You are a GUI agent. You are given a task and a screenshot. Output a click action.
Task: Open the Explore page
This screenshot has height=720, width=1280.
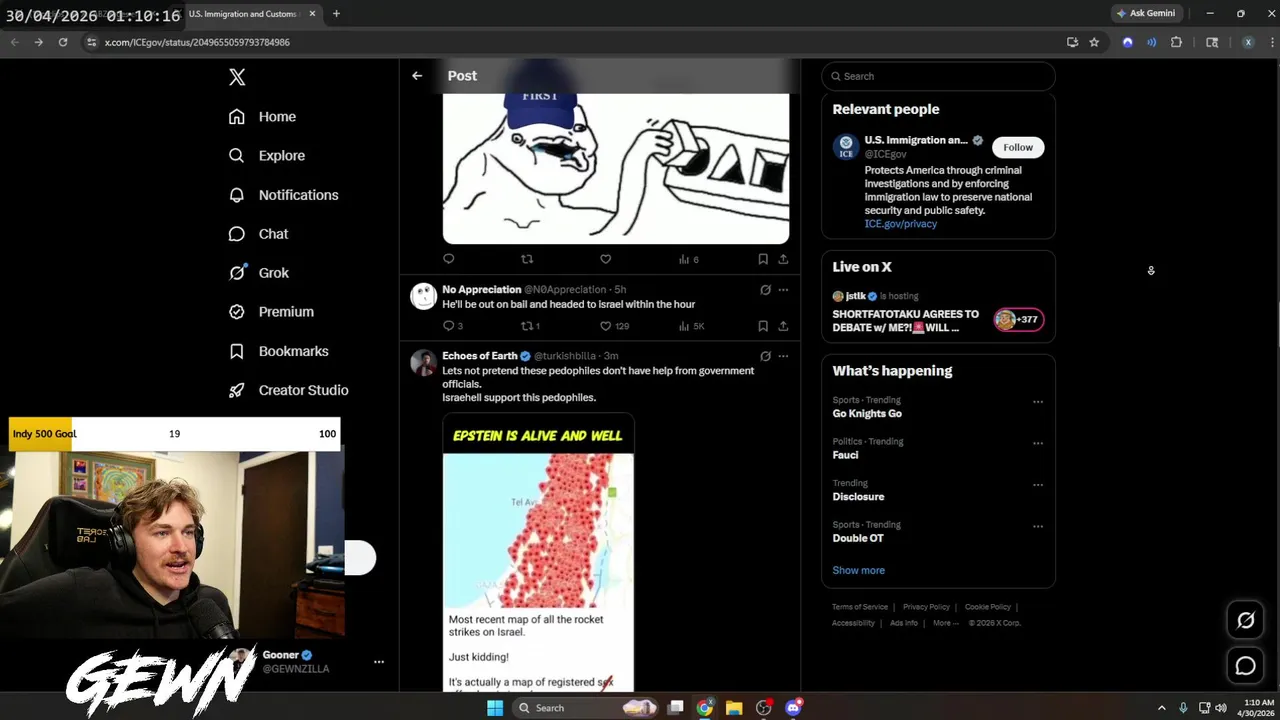click(266, 156)
